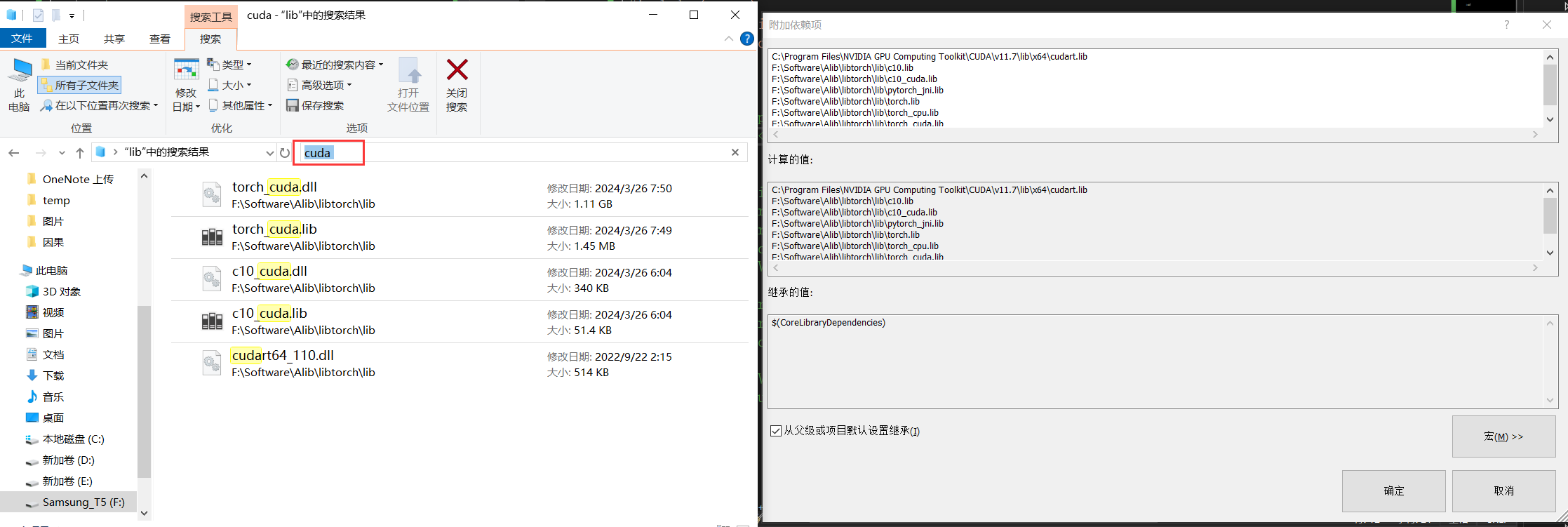Click the 宏(M) >> button
The width and height of the screenshot is (1568, 527).
[x=1503, y=436]
